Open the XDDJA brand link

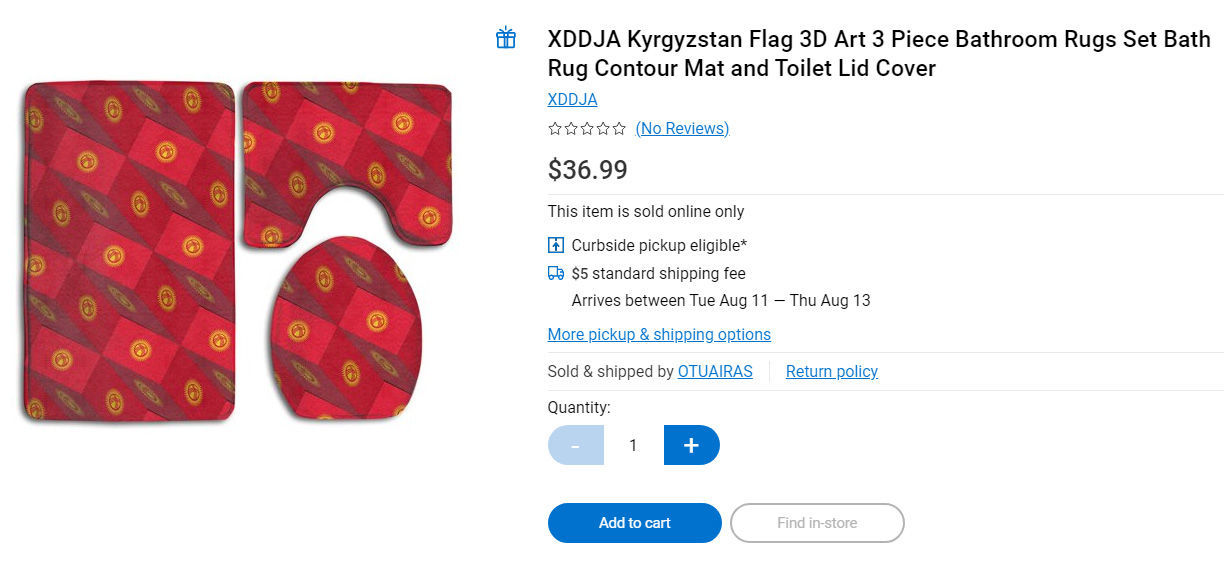click(572, 99)
